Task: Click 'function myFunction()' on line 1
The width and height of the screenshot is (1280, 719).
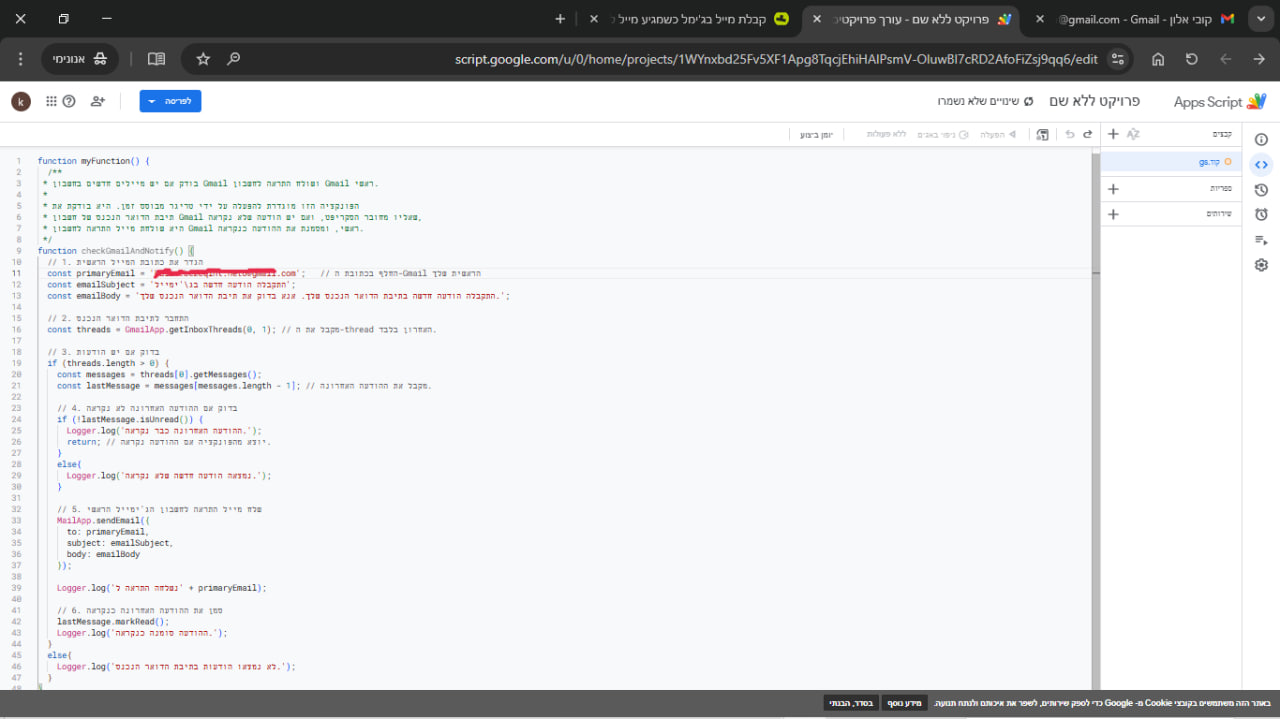Action: (x=93, y=161)
